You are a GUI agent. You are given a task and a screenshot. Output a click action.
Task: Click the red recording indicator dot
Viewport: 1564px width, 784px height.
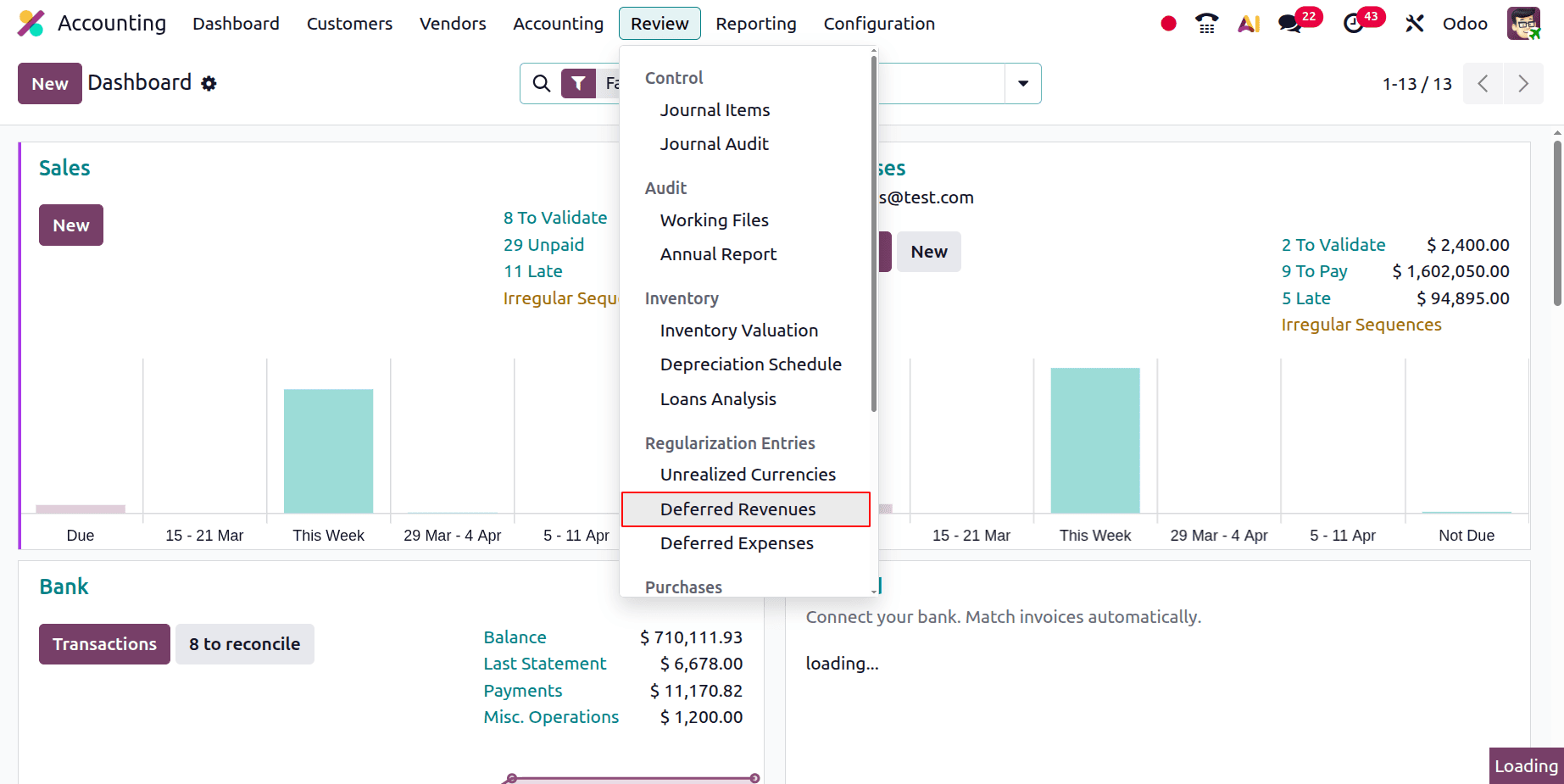pyautogui.click(x=1168, y=24)
